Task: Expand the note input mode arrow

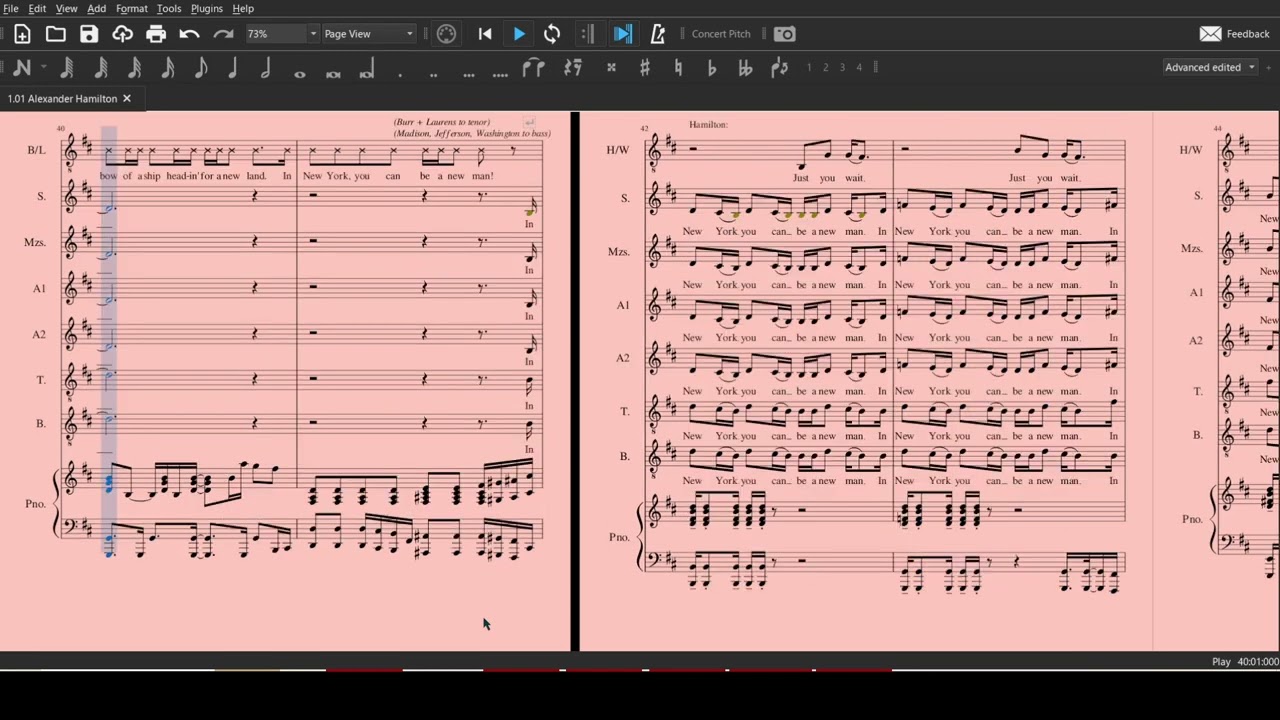Action: [x=44, y=68]
